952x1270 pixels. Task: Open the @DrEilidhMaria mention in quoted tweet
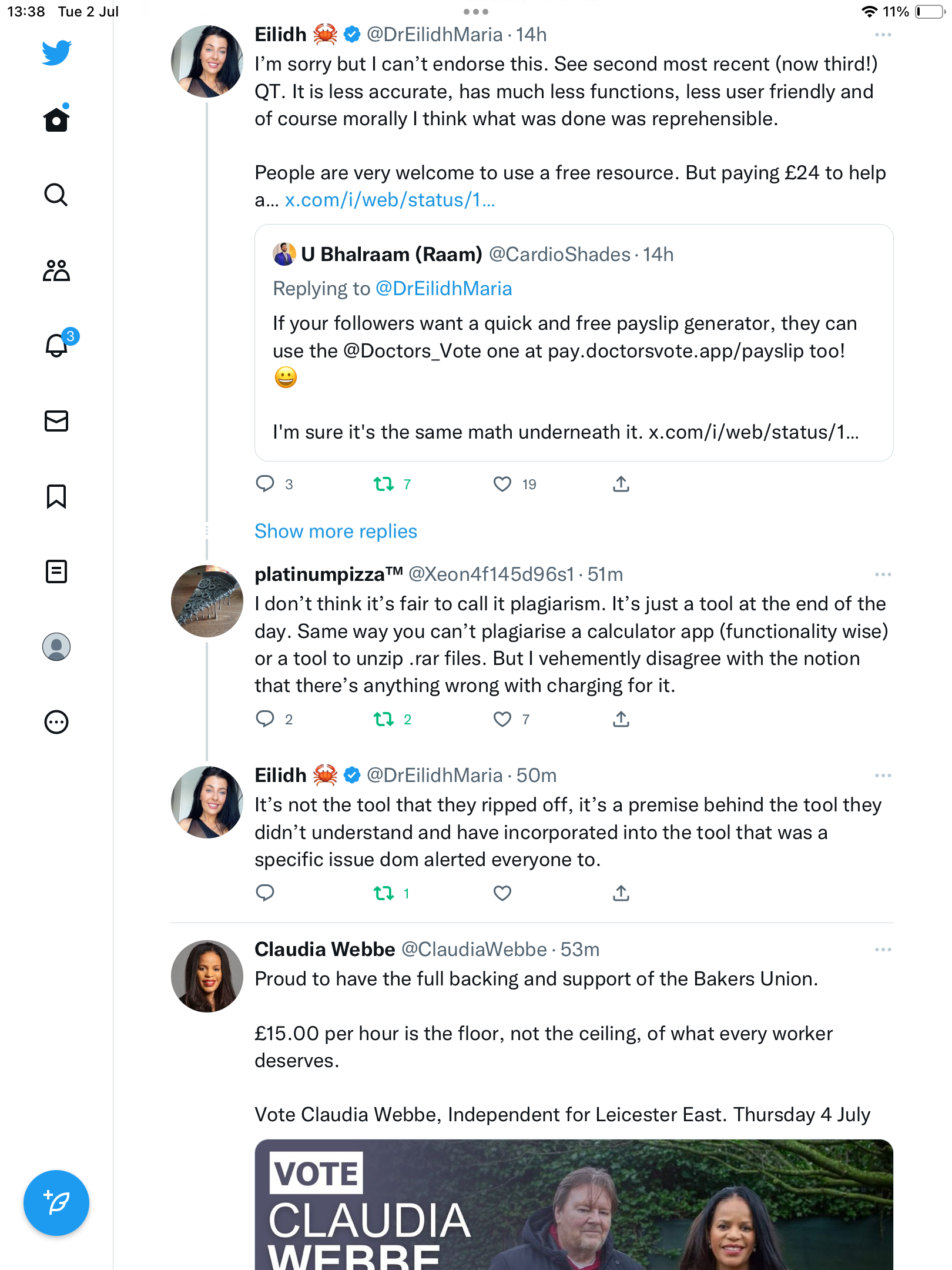click(444, 289)
